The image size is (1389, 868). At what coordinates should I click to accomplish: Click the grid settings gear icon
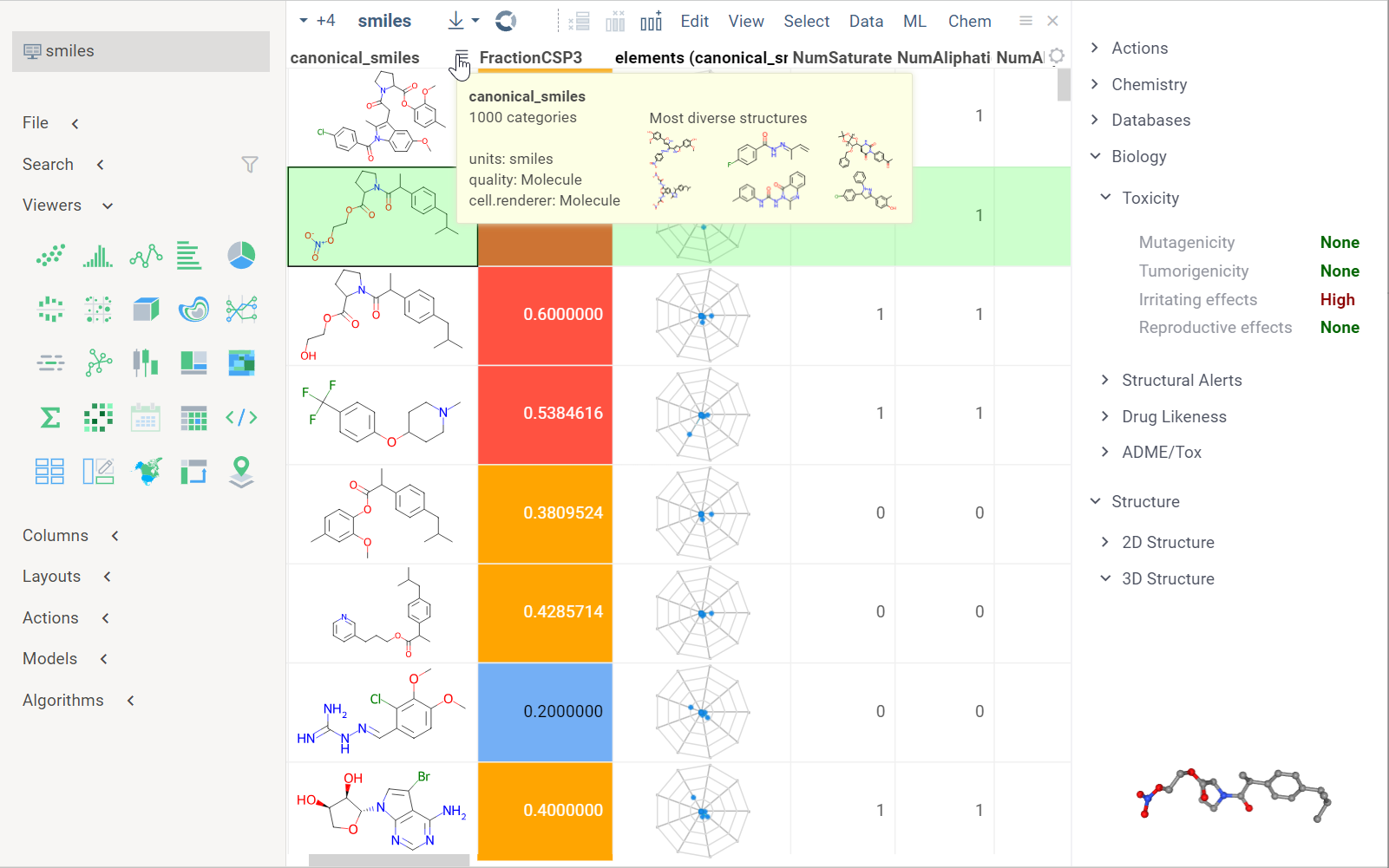1056,55
